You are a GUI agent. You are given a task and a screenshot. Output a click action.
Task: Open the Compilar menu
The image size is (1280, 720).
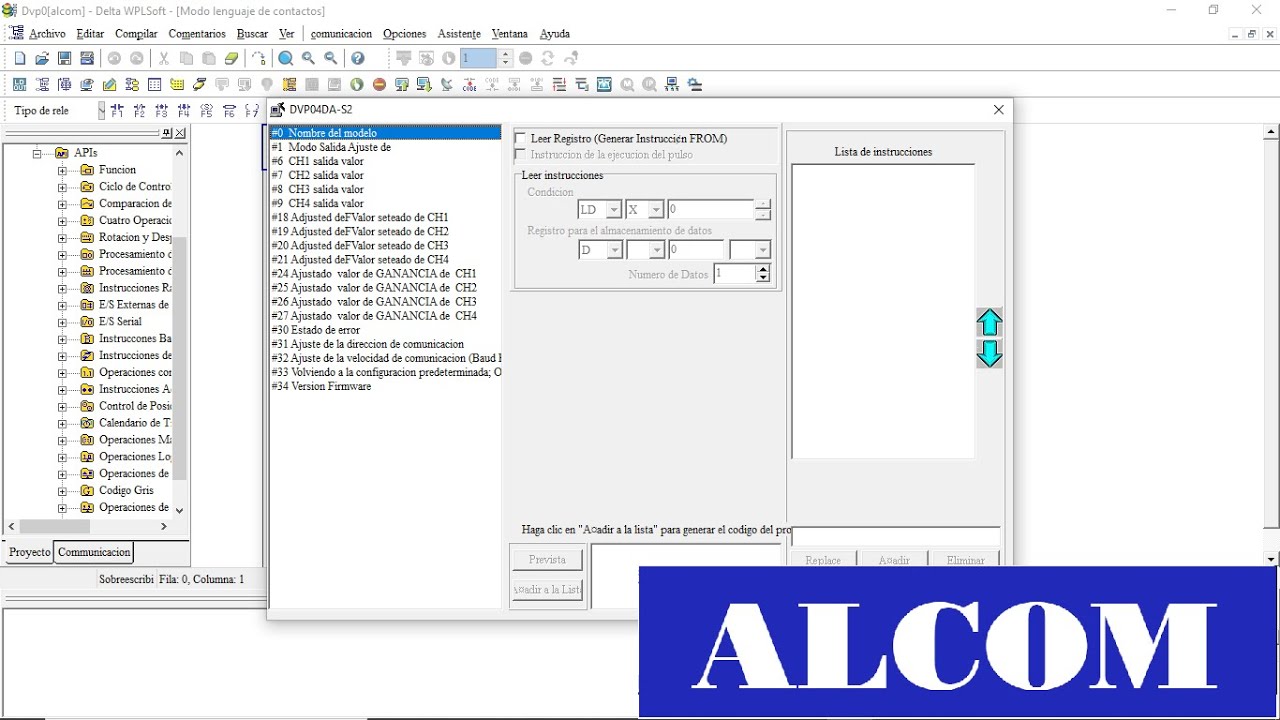(136, 34)
